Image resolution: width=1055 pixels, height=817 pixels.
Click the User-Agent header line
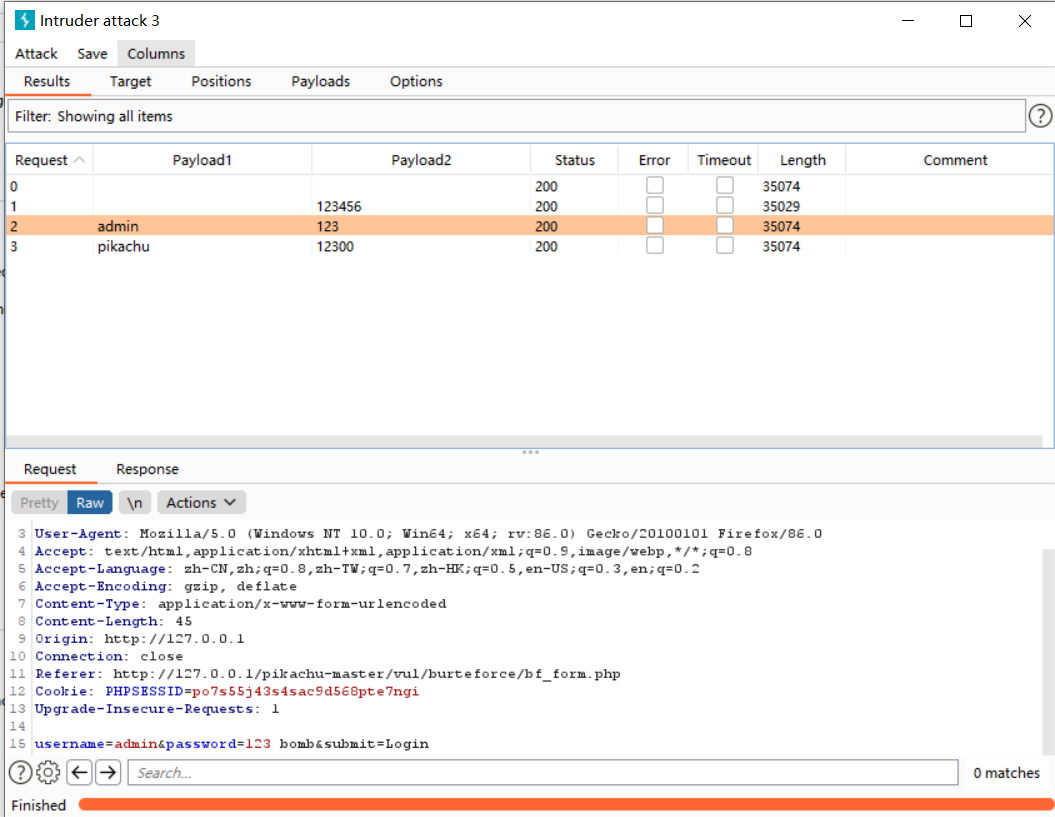tap(428, 534)
